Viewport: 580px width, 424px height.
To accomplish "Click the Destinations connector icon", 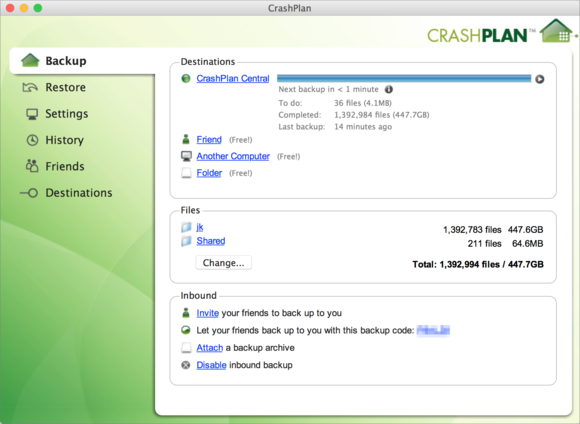I will [29, 193].
